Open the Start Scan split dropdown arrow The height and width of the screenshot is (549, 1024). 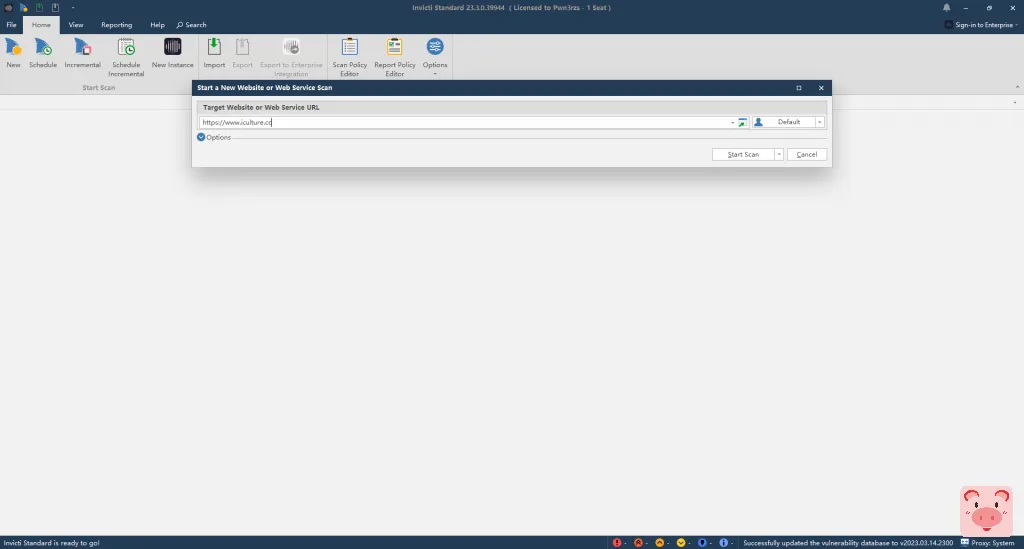tap(778, 155)
